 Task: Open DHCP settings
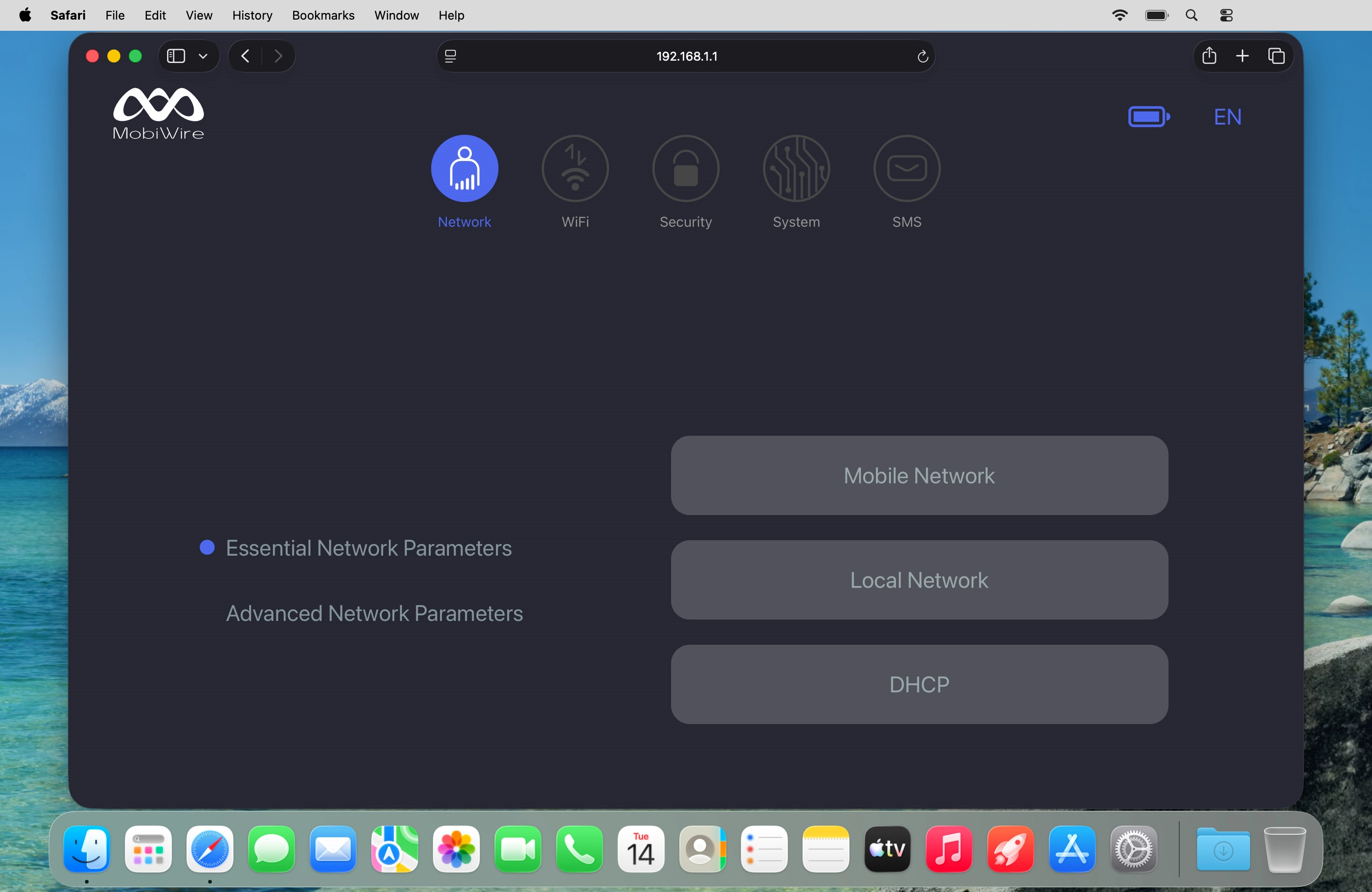point(918,684)
